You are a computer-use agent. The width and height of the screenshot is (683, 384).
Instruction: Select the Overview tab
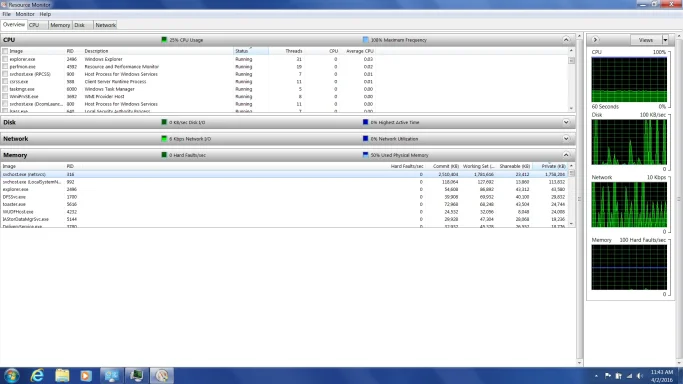click(x=14, y=25)
